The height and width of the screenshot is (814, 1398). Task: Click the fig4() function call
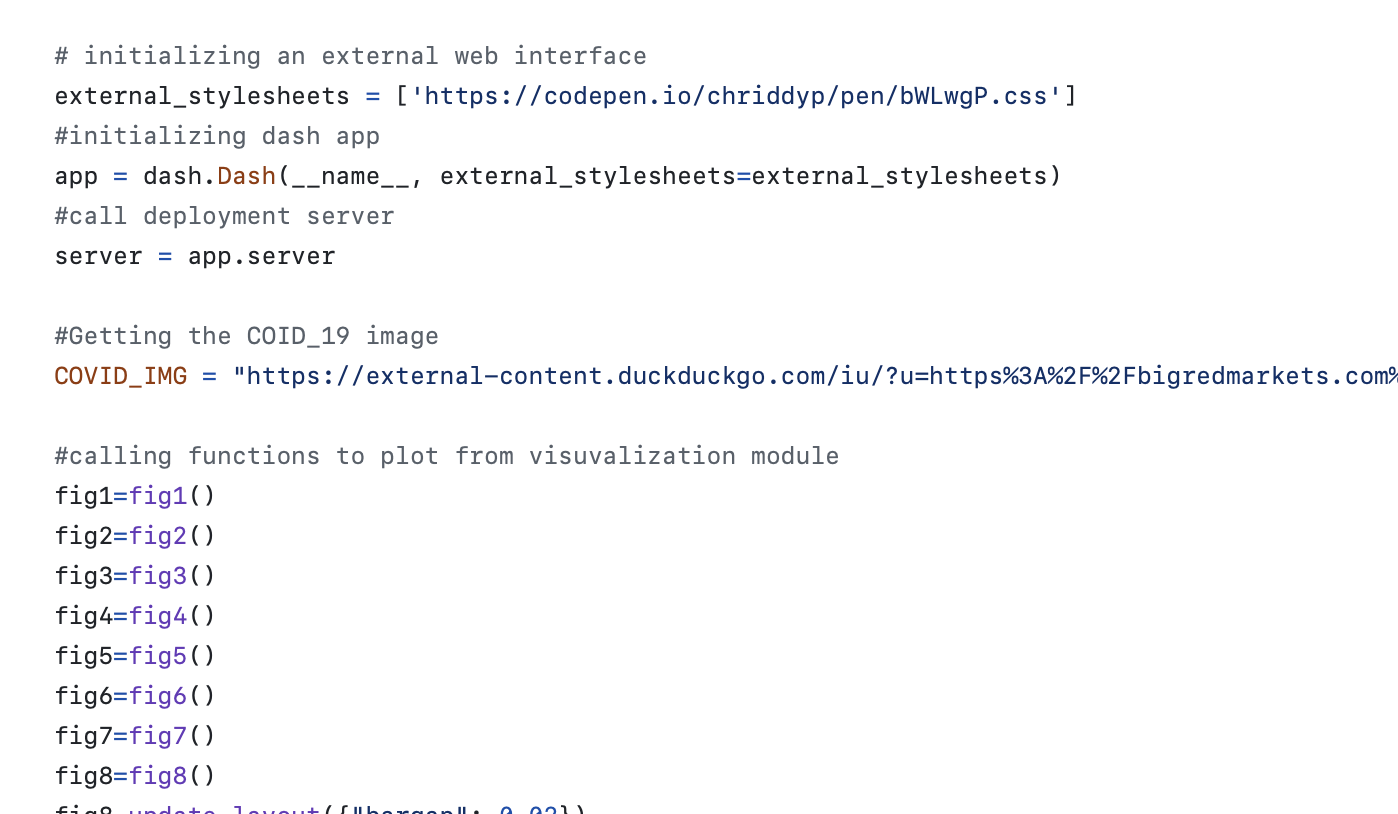click(171, 616)
